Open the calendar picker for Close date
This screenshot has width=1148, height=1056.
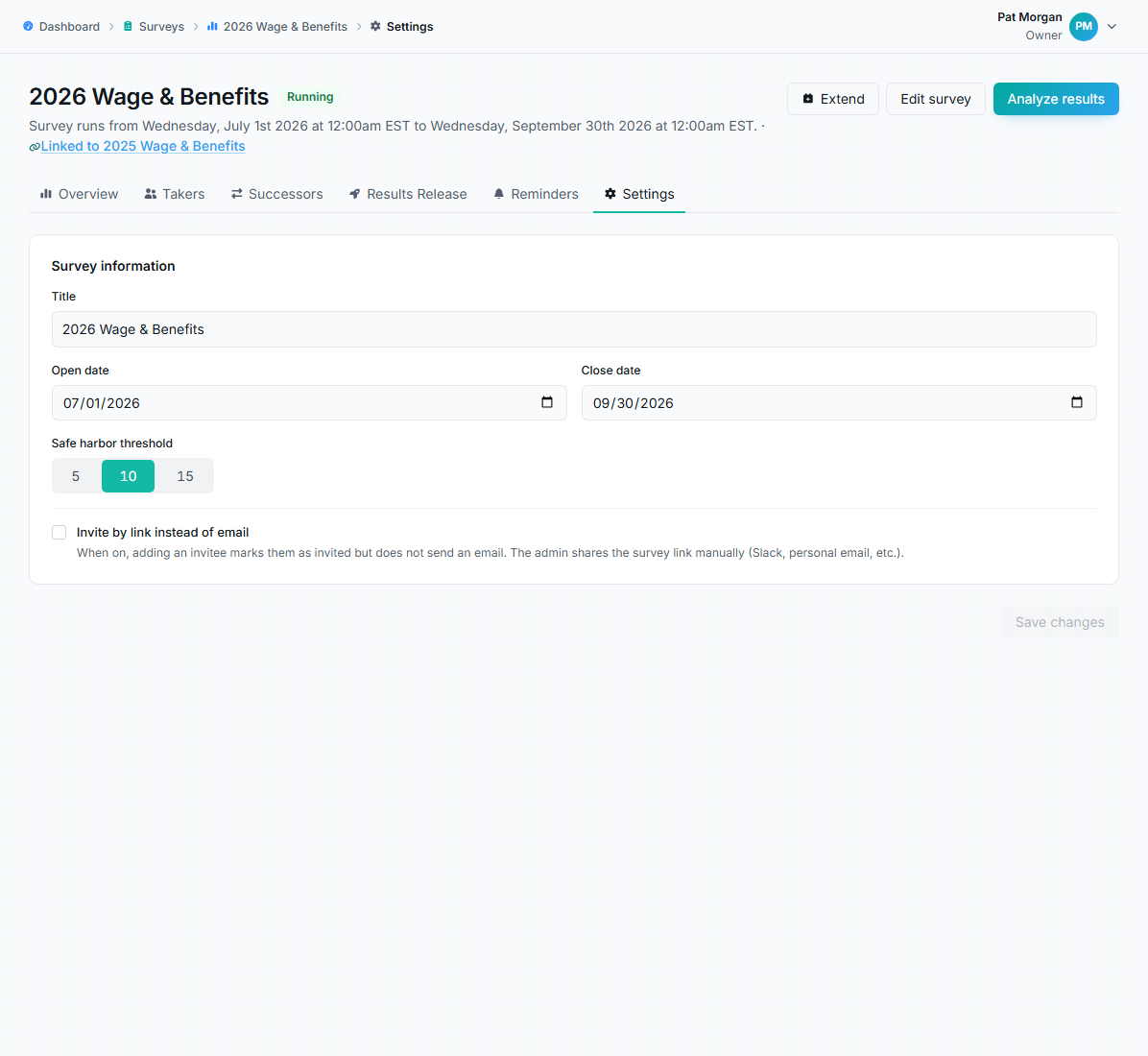coord(1076,402)
